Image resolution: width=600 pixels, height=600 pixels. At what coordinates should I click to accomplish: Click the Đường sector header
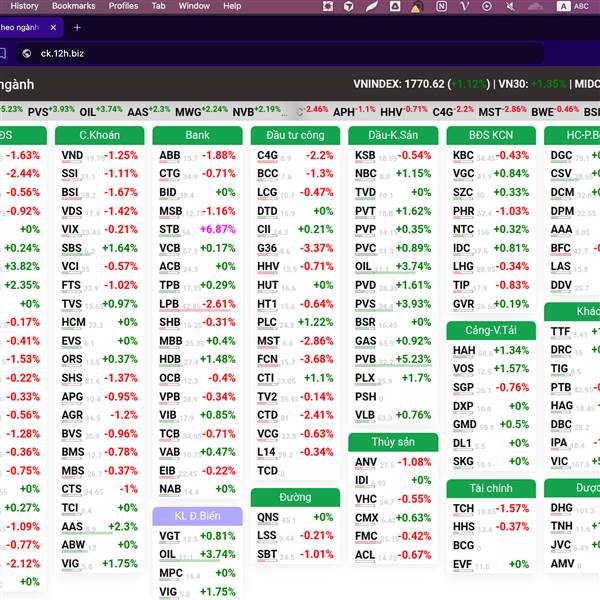tap(295, 497)
